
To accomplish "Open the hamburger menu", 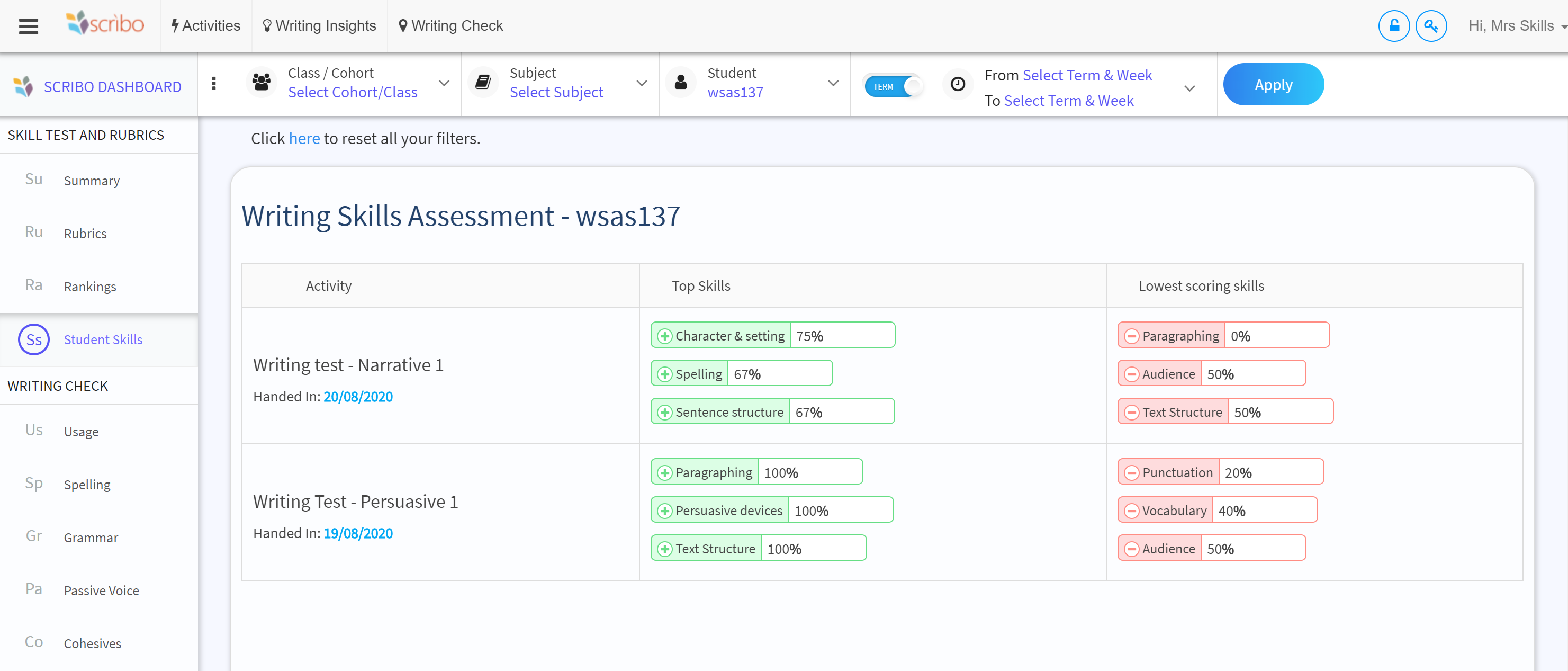I will point(29,26).
